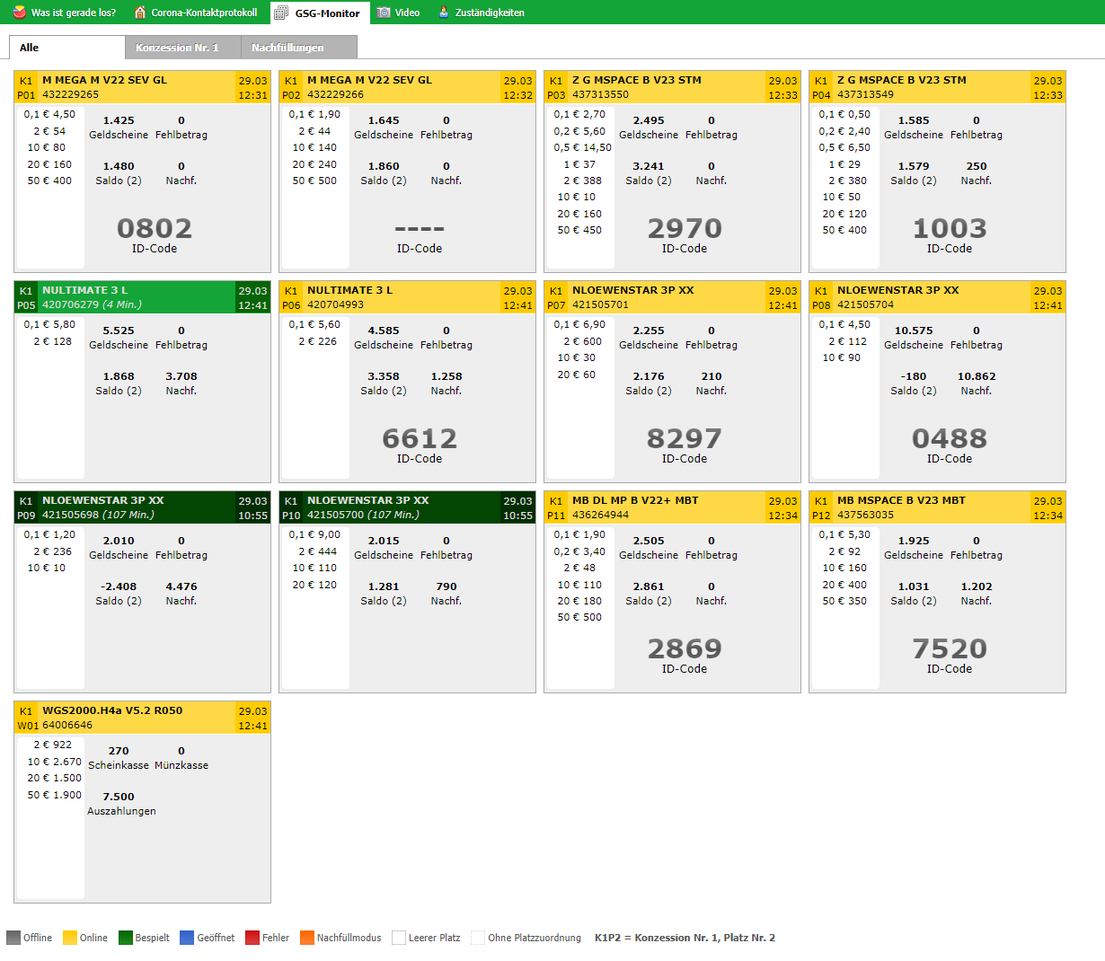The width and height of the screenshot is (1105, 961).
Task: Click ID-Code 7520 on P12
Action: (949, 648)
